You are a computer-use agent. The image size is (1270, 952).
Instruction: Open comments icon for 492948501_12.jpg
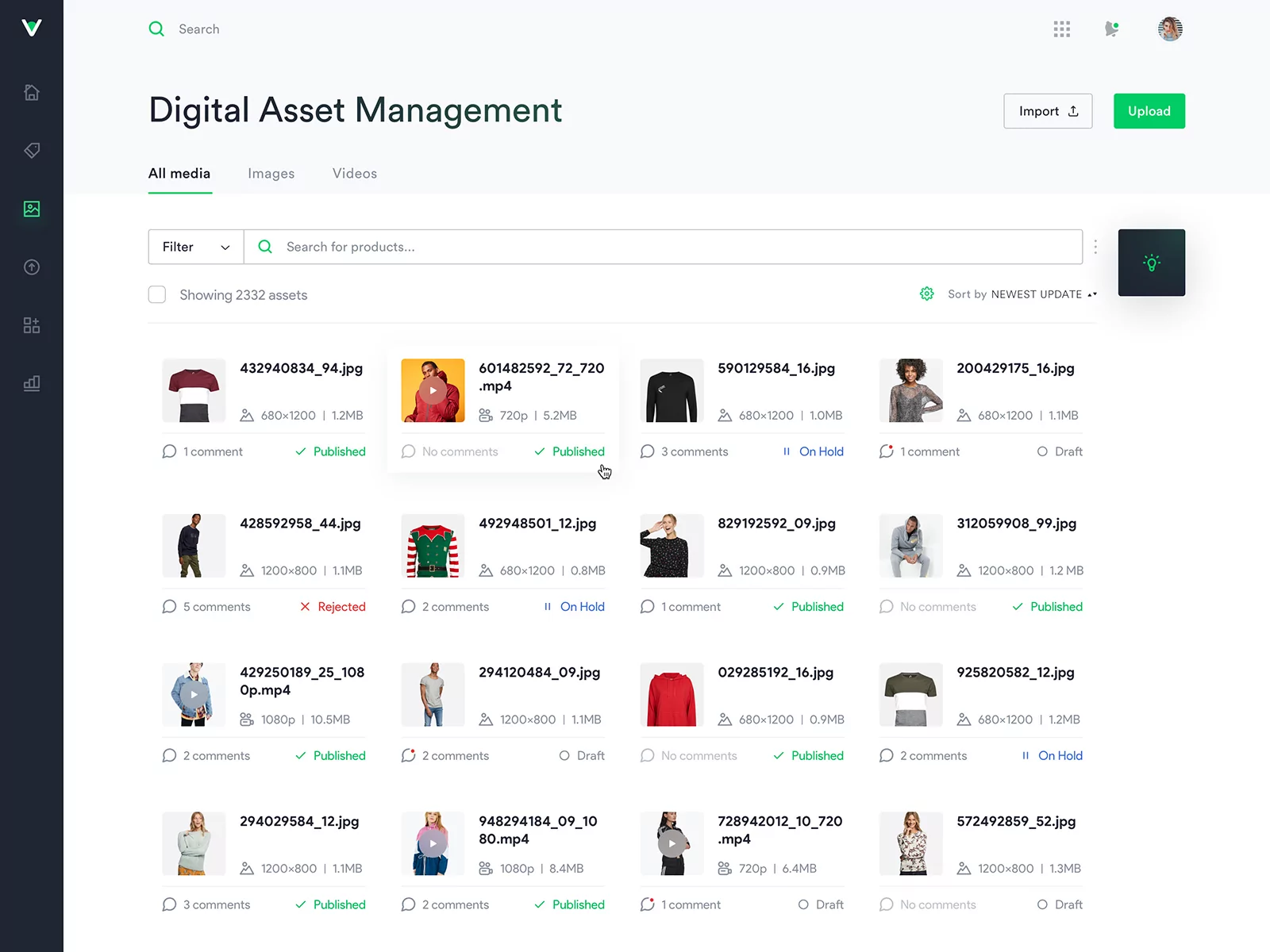408,607
